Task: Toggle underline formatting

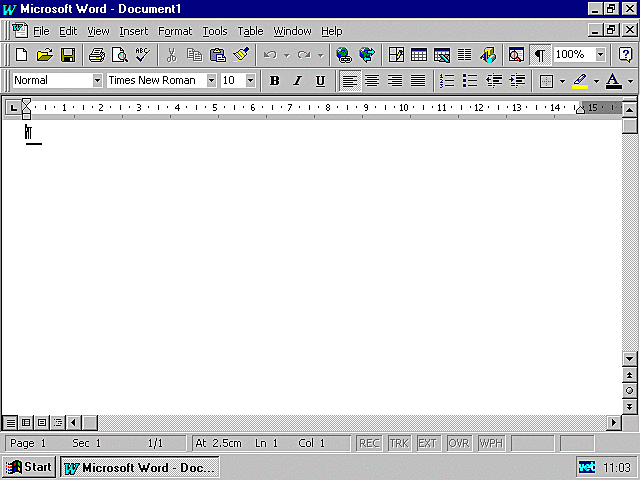Action: [x=320, y=81]
